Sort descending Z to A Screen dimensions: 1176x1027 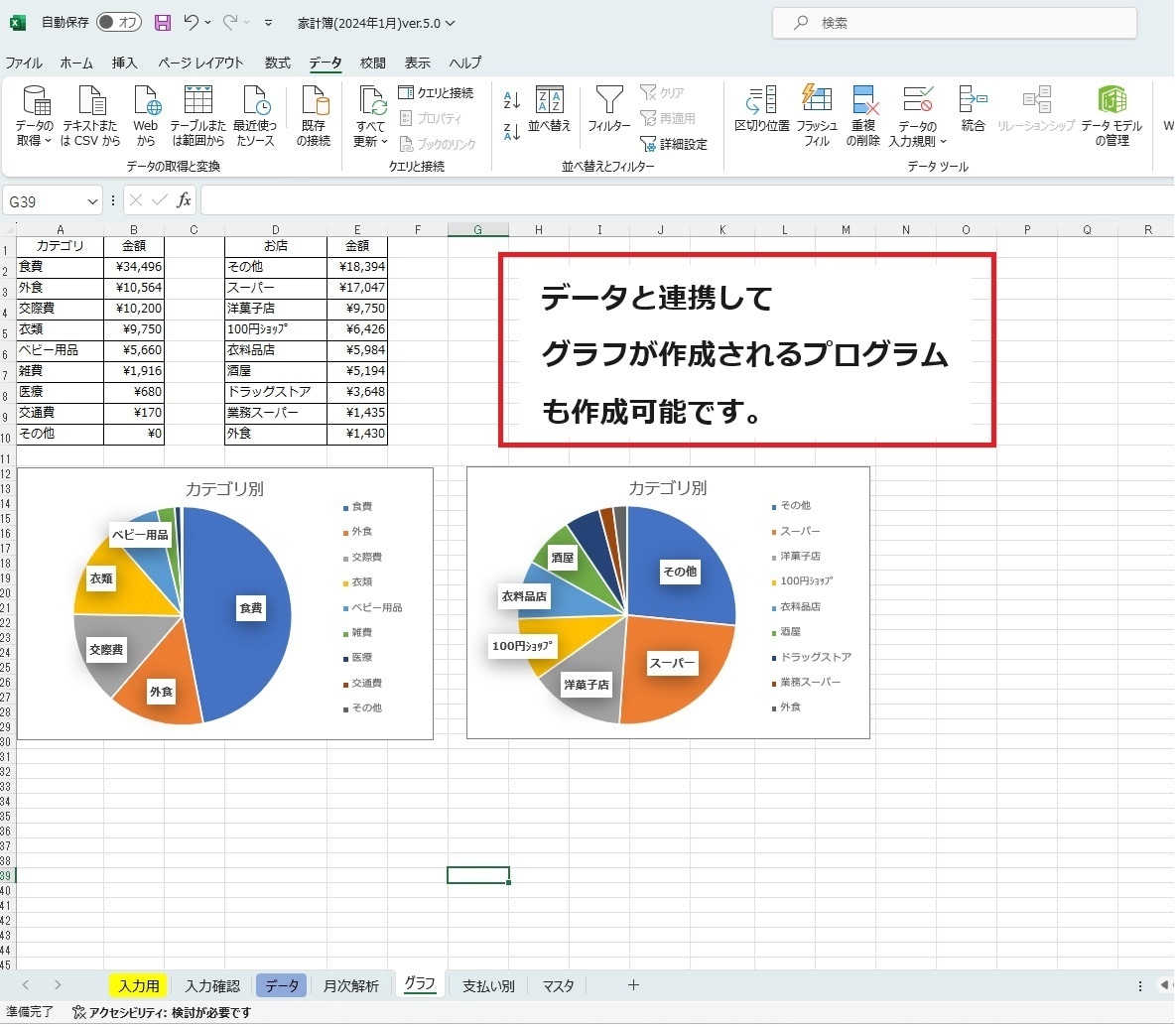tap(511, 132)
